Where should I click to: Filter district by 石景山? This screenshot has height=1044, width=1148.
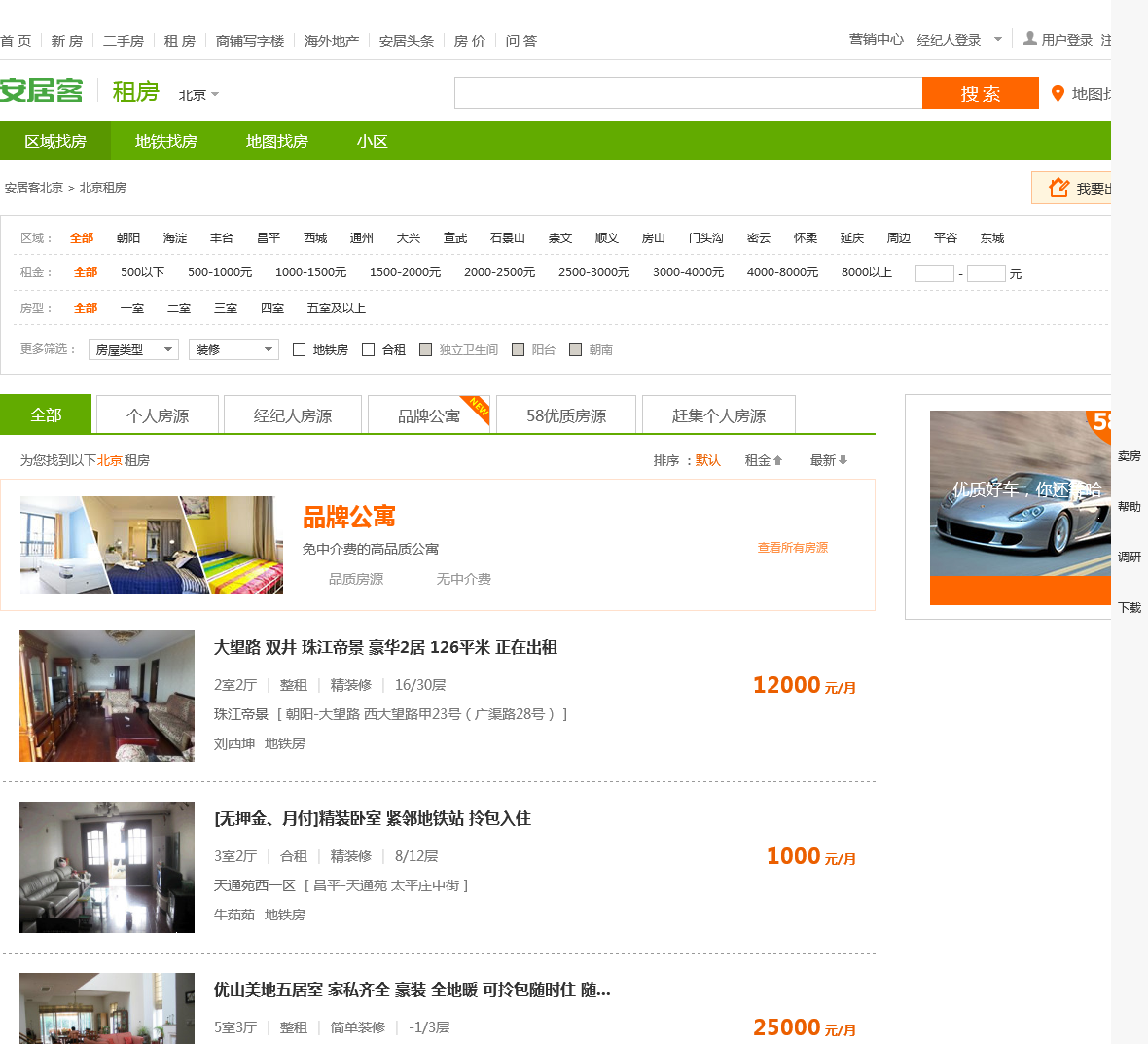(x=508, y=238)
